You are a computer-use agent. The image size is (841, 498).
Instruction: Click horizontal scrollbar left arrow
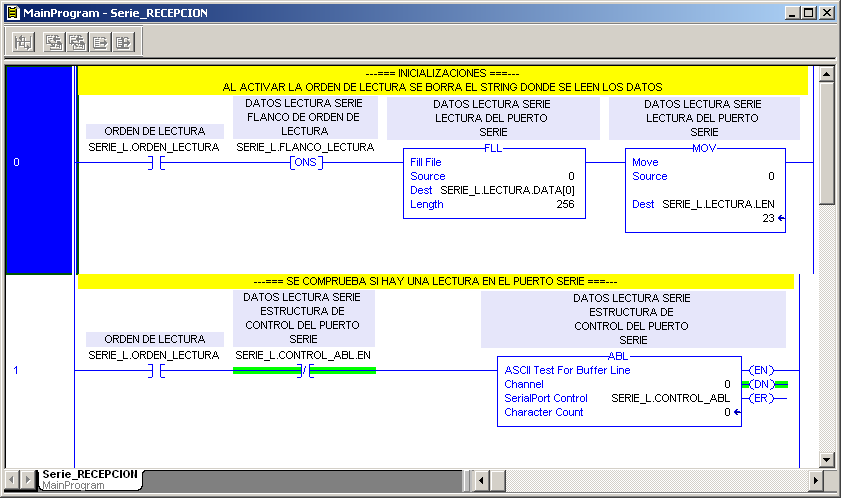click(481, 480)
